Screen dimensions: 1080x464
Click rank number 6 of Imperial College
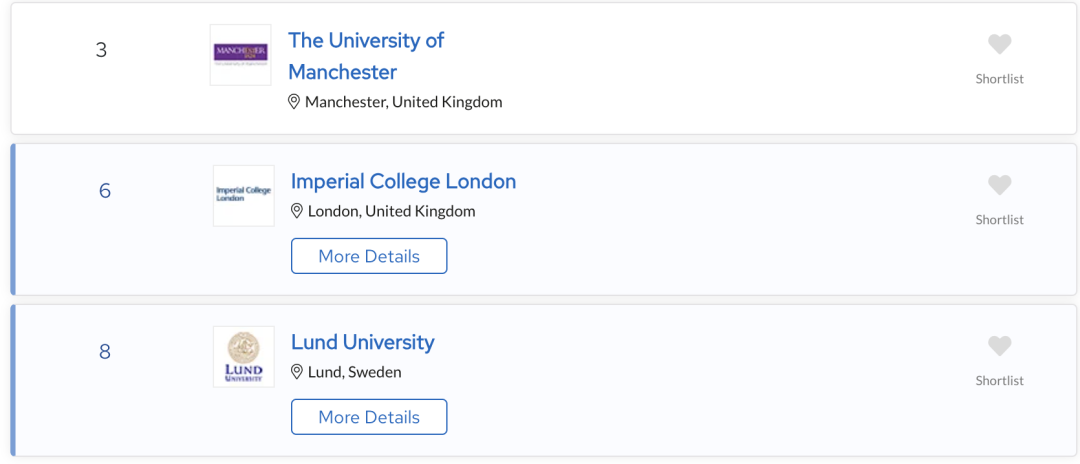105,191
